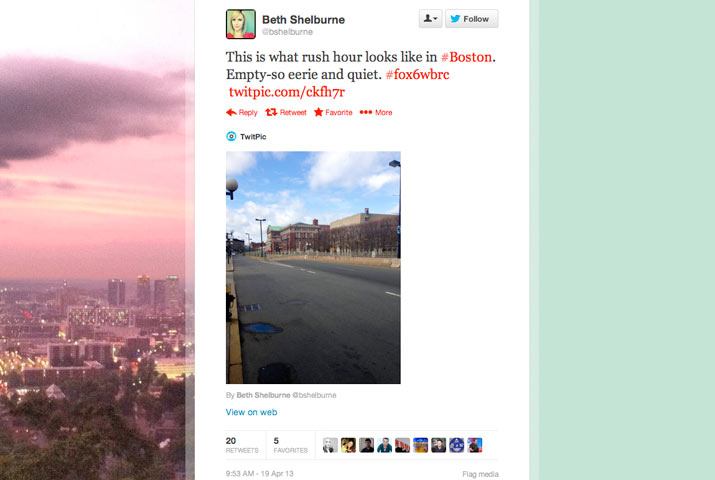Click View on web link

(x=251, y=412)
